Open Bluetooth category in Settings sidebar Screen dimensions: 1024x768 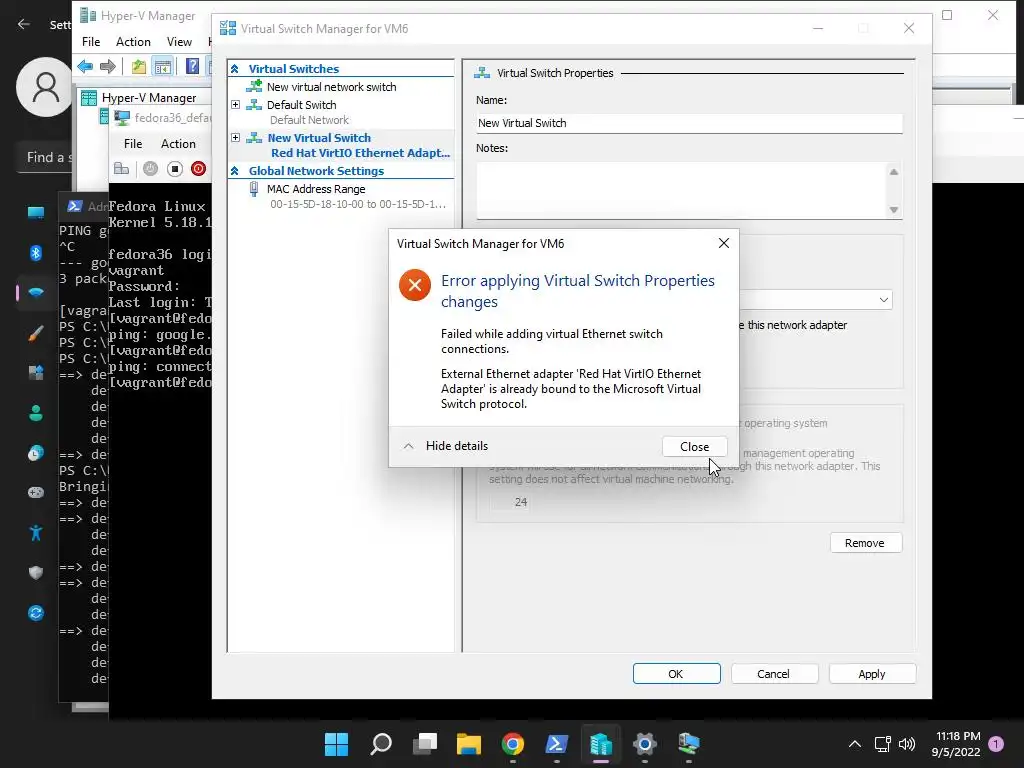point(36,253)
